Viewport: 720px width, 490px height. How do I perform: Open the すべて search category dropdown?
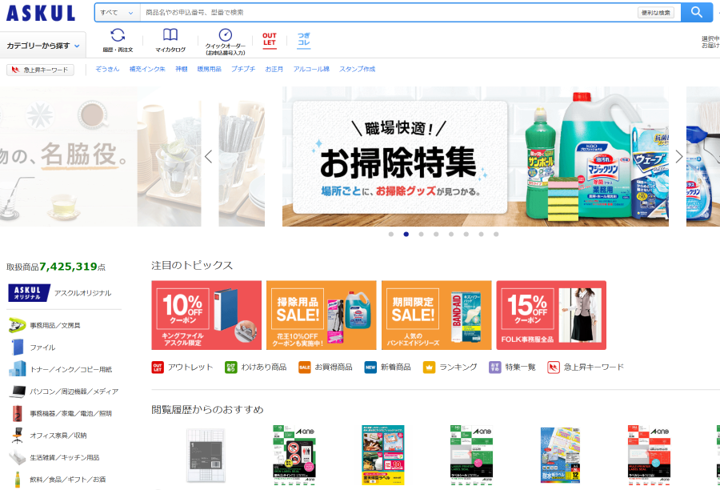[117, 12]
